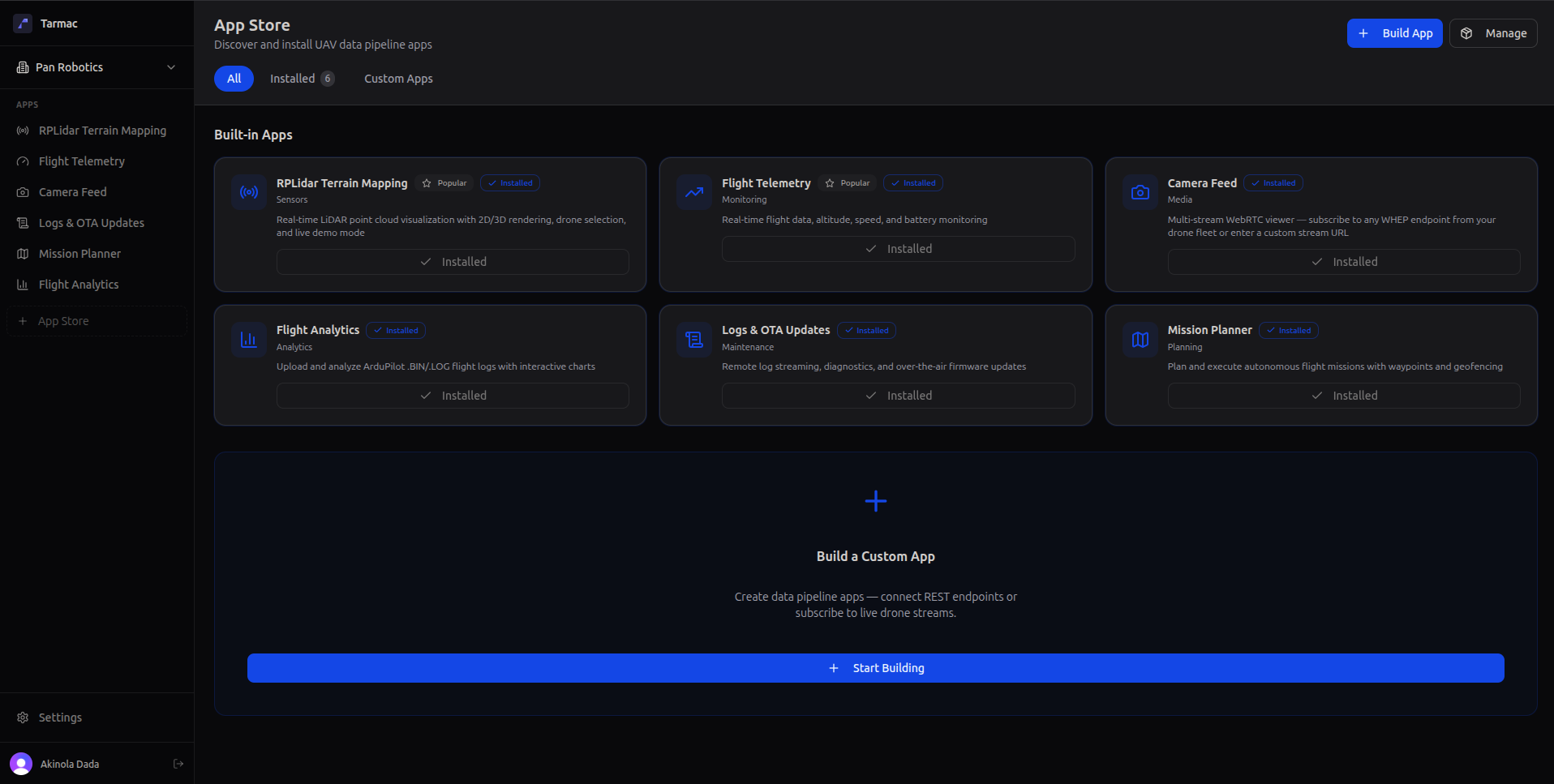The image size is (1554, 784).
Task: Click Installed badge beside Camera Feed title
Action: [x=1273, y=183]
